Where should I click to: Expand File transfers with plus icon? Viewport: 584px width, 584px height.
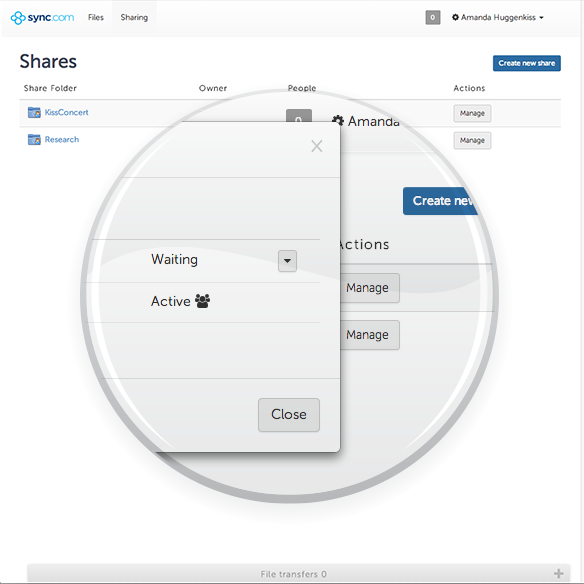click(x=558, y=573)
